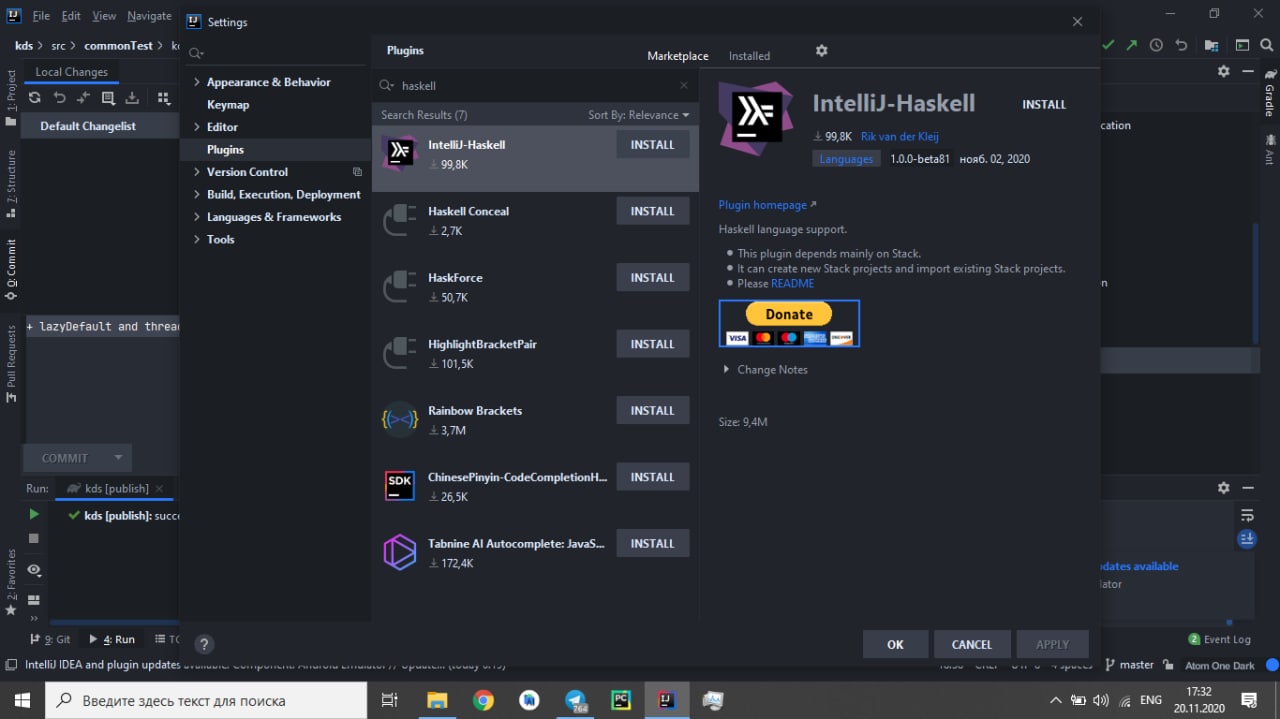Open the Favorites side tool window
Screen dimensions: 1280x719
(11, 581)
